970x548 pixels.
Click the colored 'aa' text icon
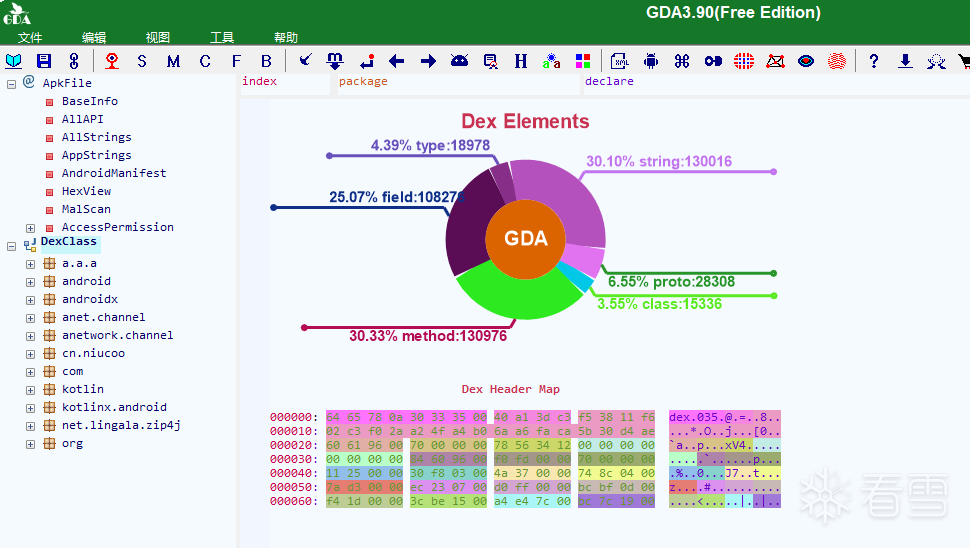point(551,61)
